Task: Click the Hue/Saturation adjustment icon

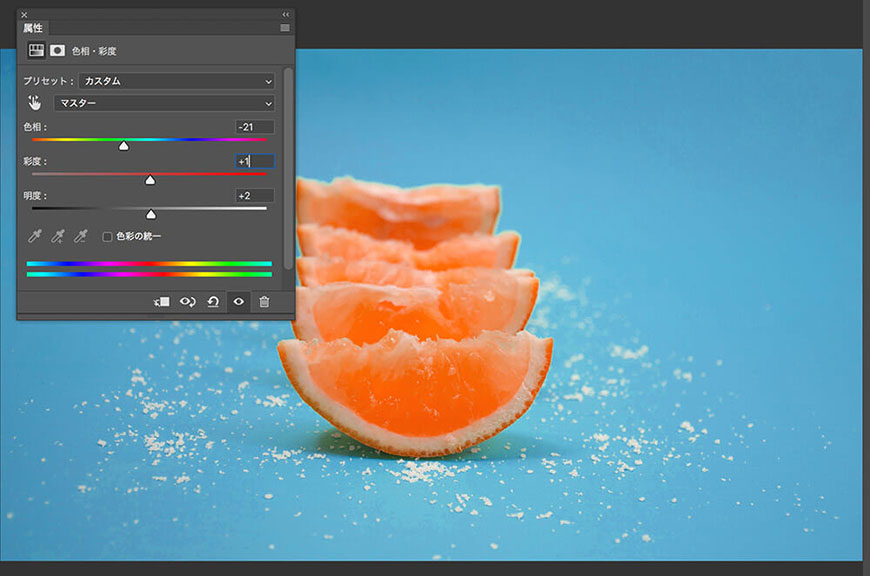Action: coord(36,50)
